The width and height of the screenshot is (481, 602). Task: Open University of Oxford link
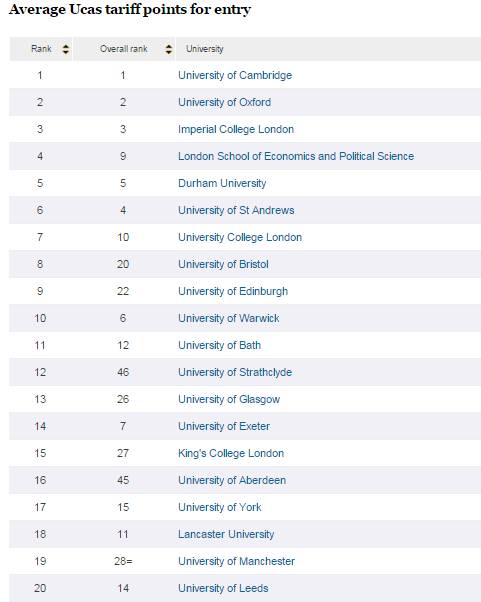point(225,102)
